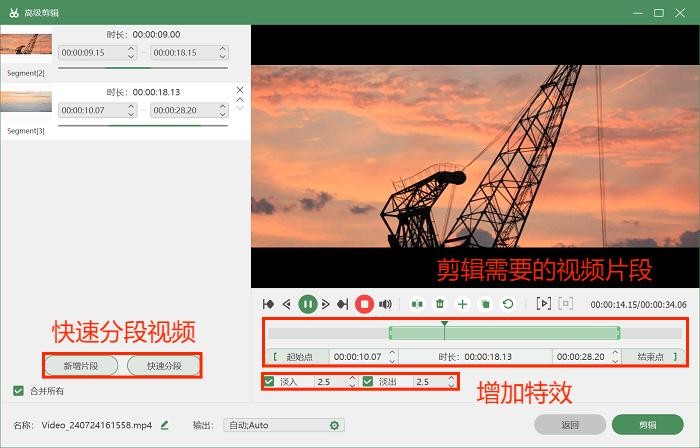The height and width of the screenshot is (448, 700).
Task: Toggle the 淡入 fade-in checkbox
Action: (269, 381)
